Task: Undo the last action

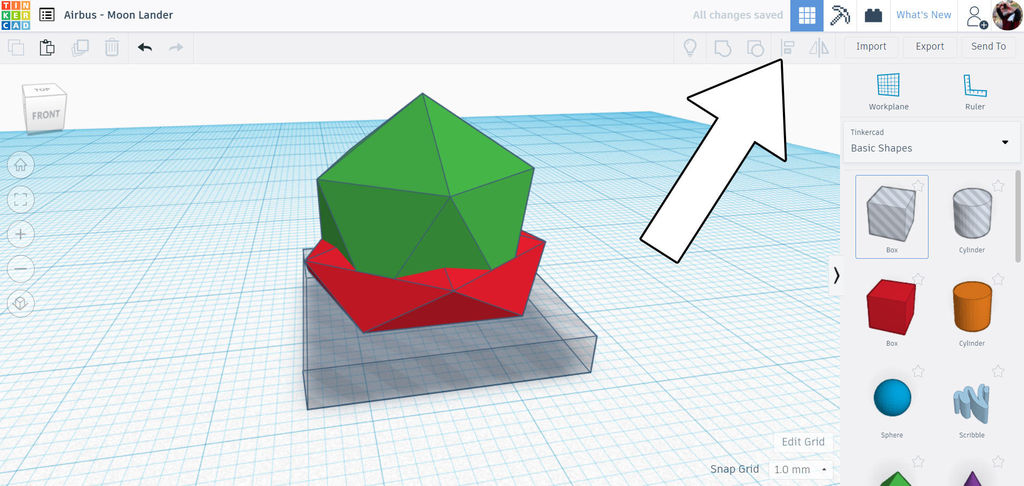Action: pyautogui.click(x=145, y=47)
